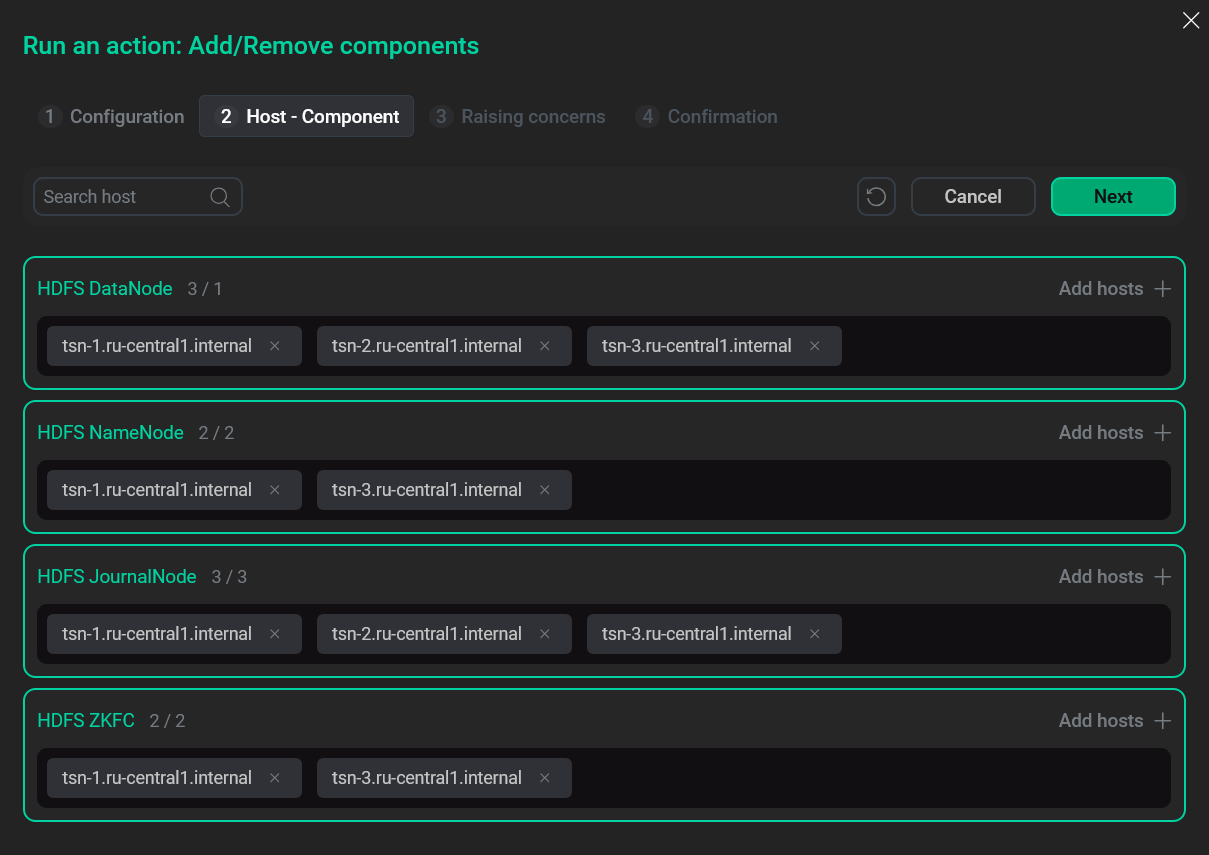Click the Cancel button
The height and width of the screenshot is (855, 1209).
pos(973,196)
